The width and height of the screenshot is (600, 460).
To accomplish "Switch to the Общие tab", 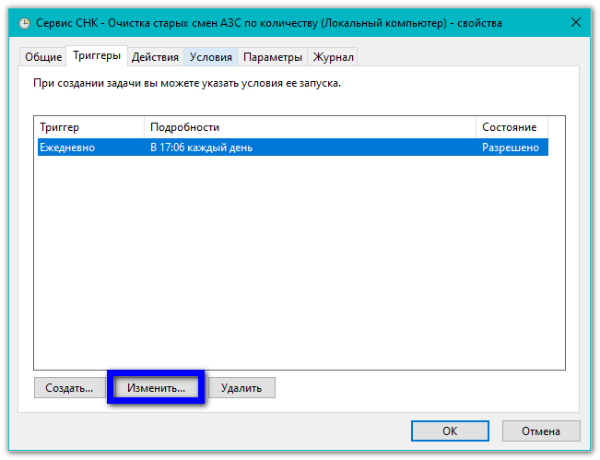I will tap(43, 58).
